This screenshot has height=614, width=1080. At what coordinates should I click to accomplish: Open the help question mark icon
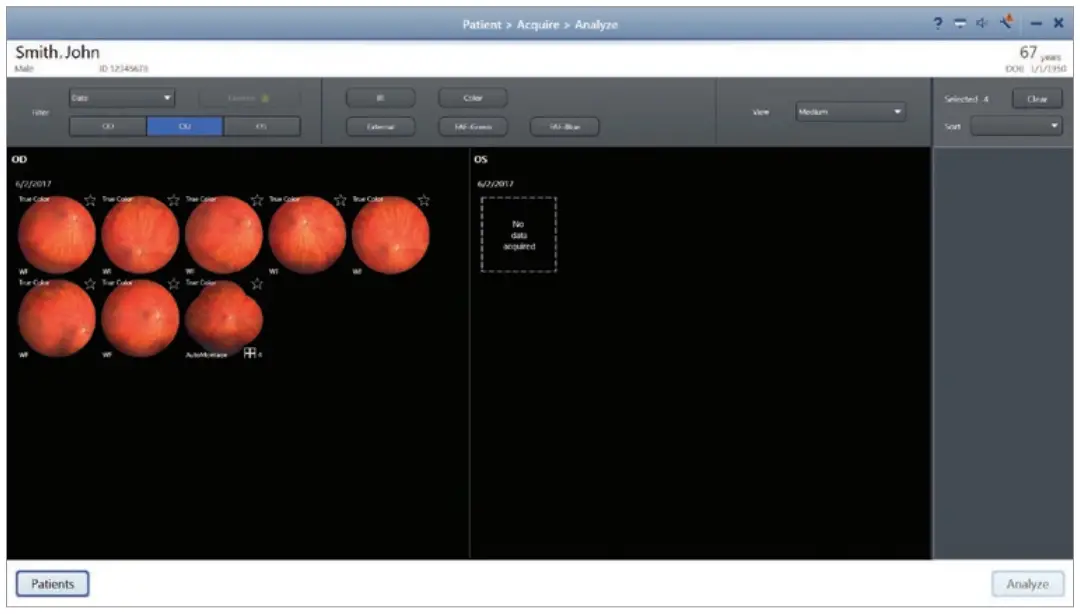pyautogui.click(x=937, y=23)
